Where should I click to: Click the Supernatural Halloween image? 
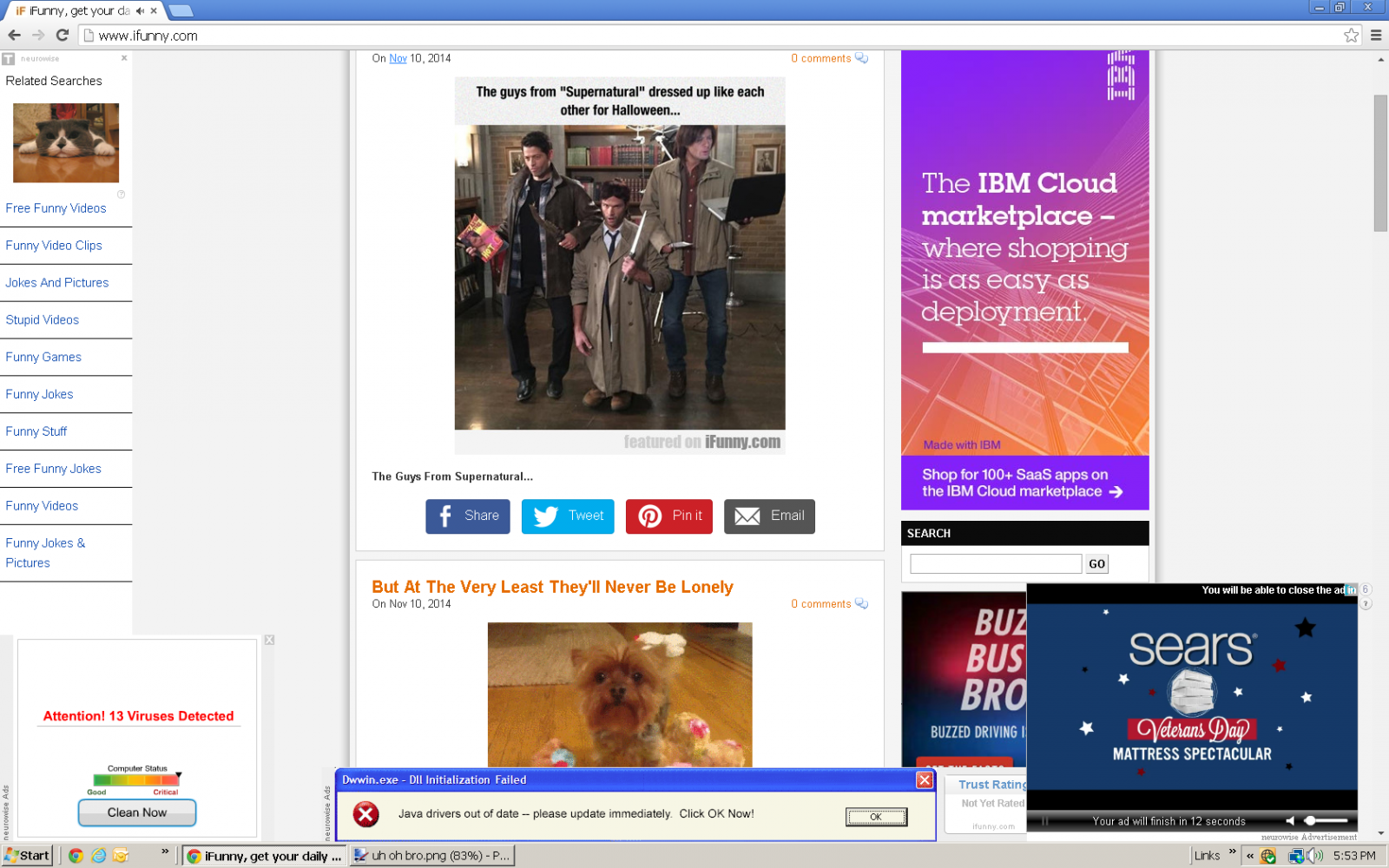point(620,266)
